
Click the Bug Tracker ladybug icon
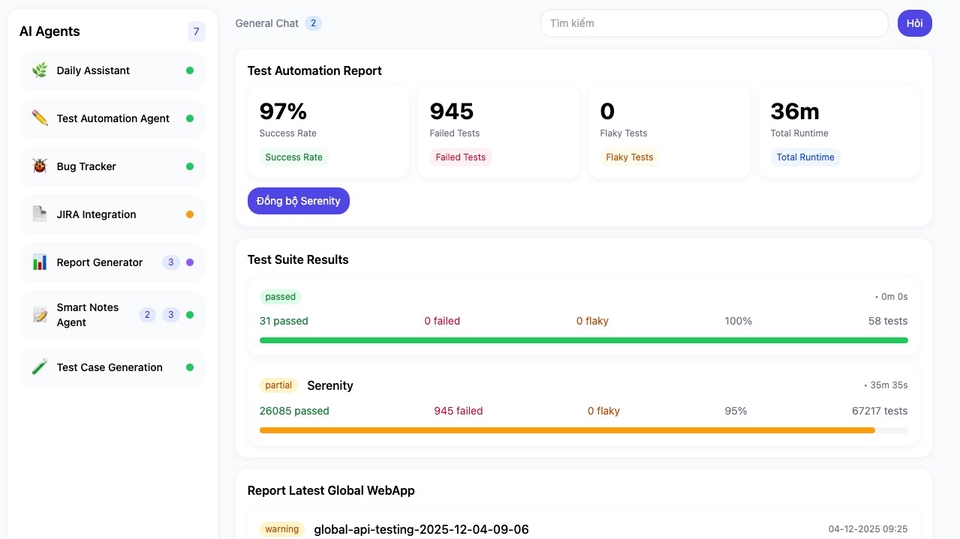click(40, 167)
